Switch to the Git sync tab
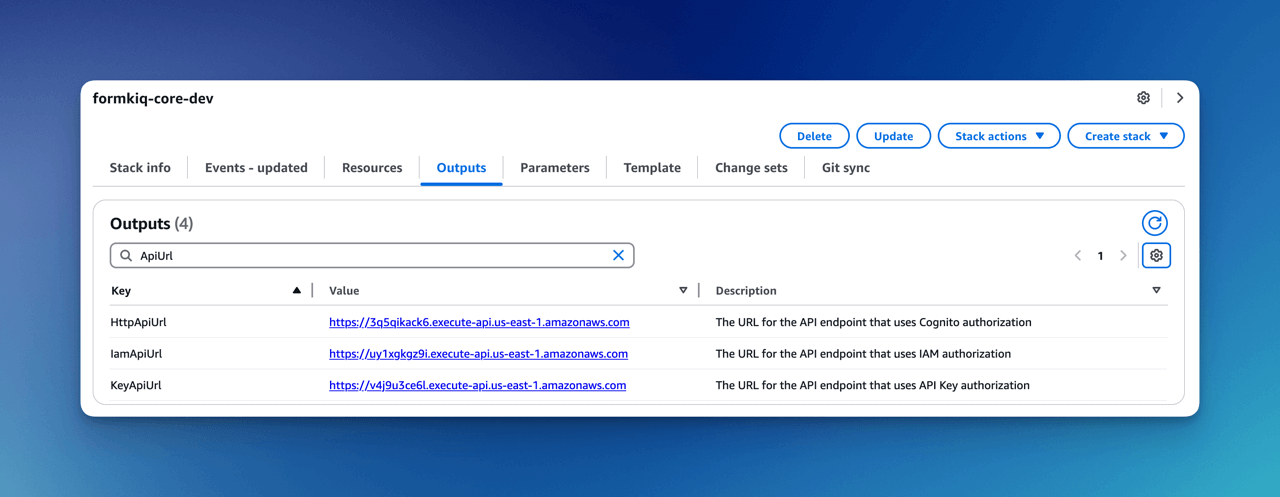The image size is (1280, 497). coord(846,167)
